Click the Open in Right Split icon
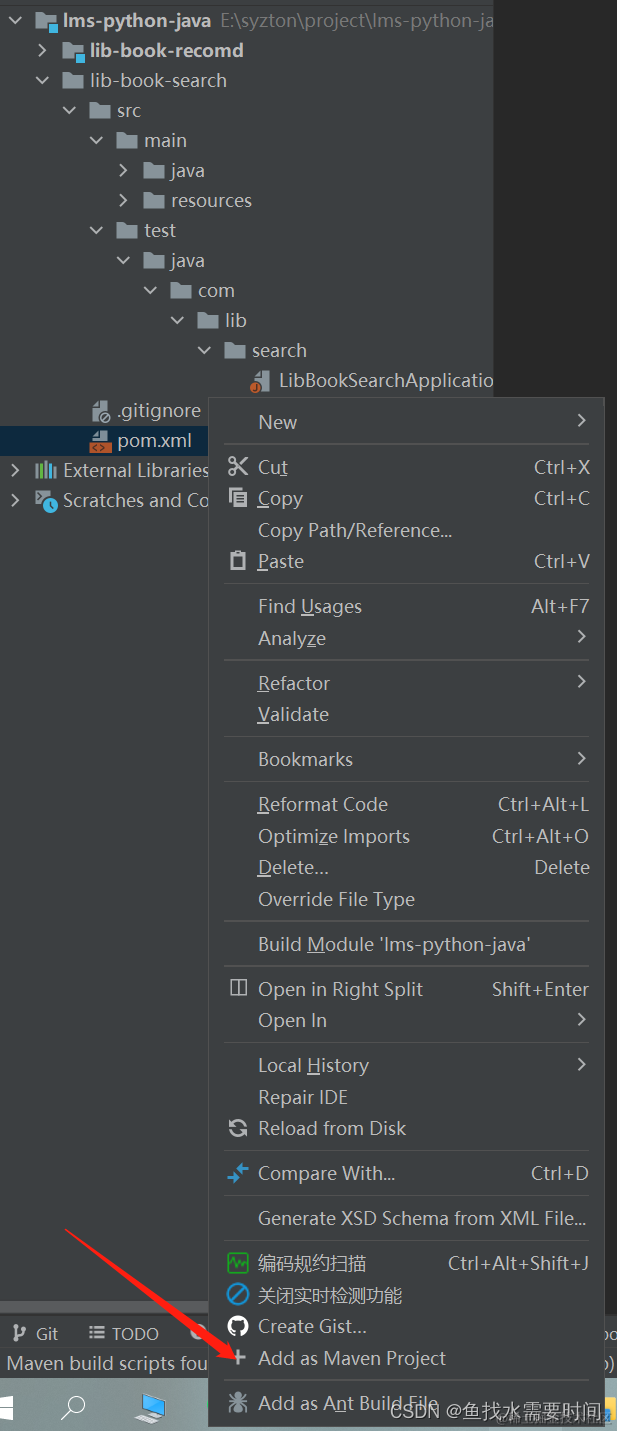Viewport: 617px width, 1431px height. pos(238,988)
